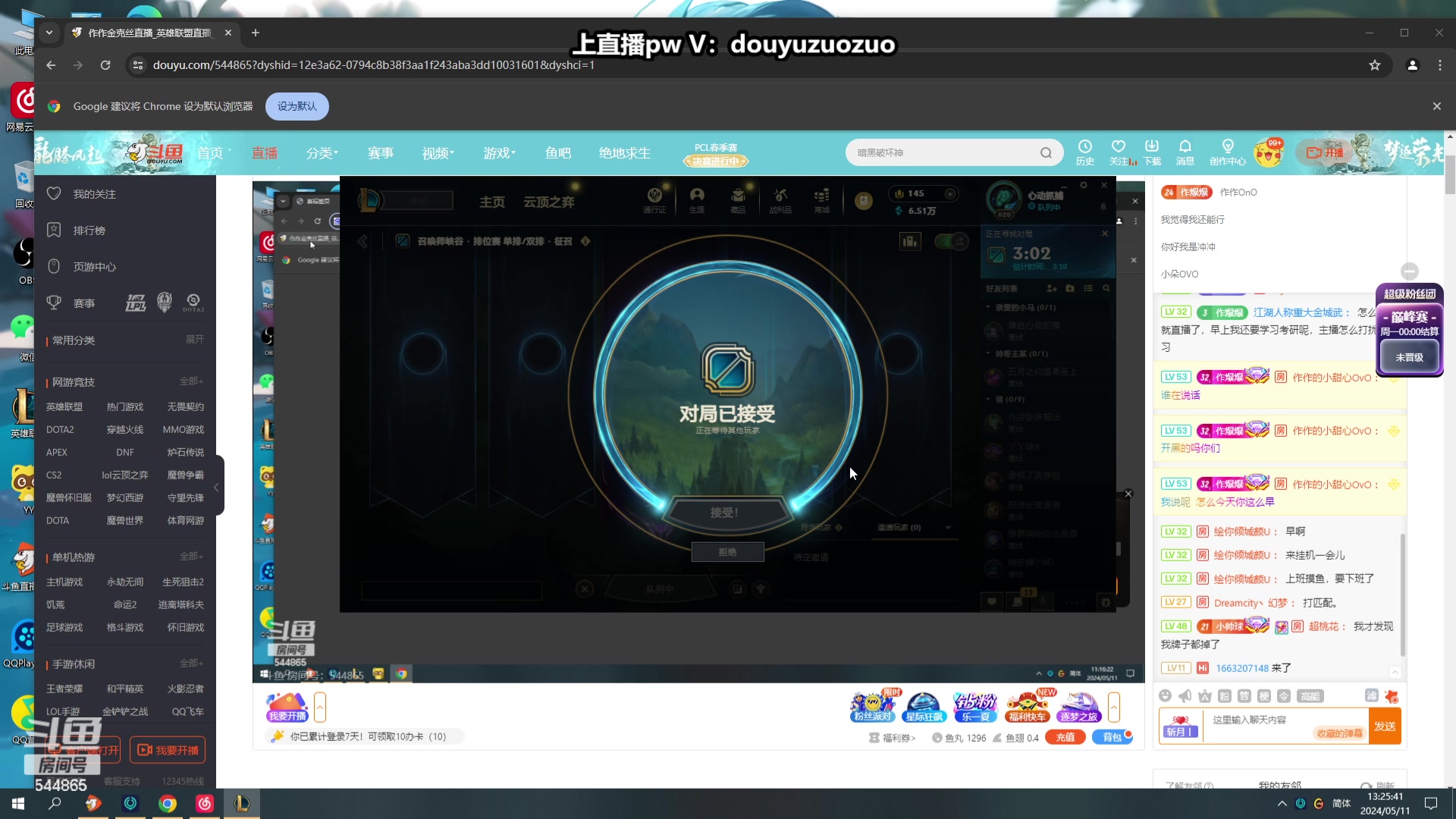Click the 设为默认 button
Viewport: 1456px width, 819px height.
(297, 106)
